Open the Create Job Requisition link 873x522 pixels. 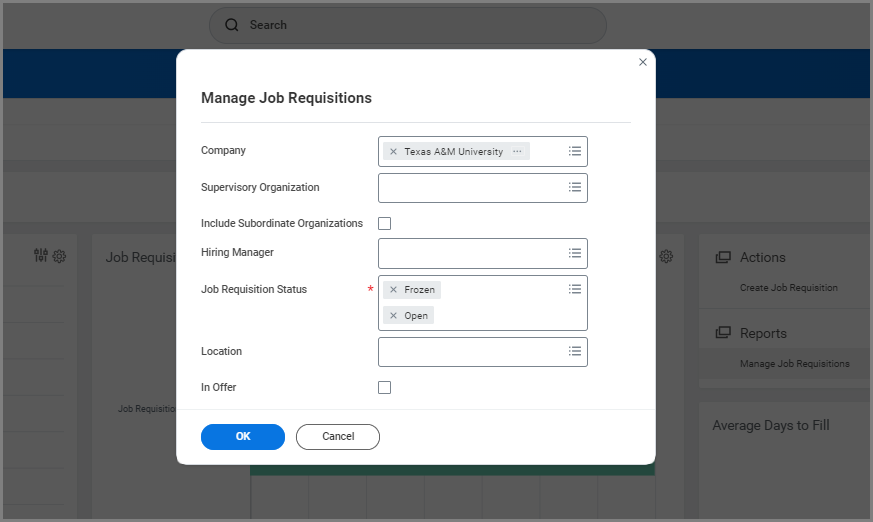(x=788, y=288)
